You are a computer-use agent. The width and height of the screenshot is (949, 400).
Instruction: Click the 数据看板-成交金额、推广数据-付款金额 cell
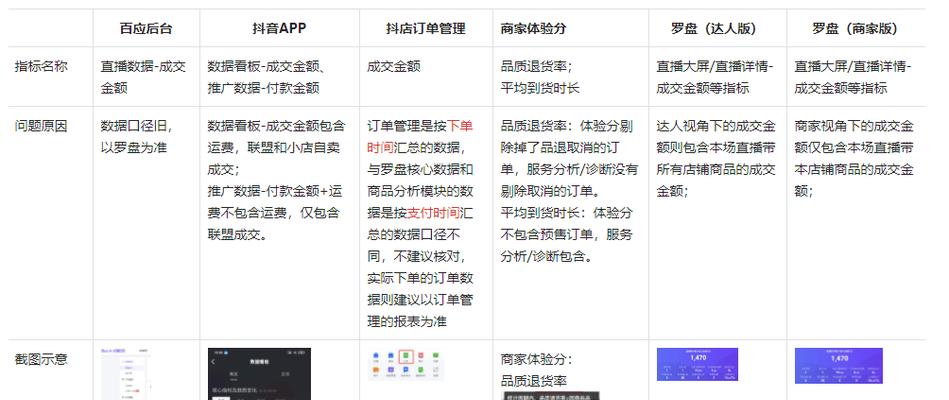pos(268,77)
